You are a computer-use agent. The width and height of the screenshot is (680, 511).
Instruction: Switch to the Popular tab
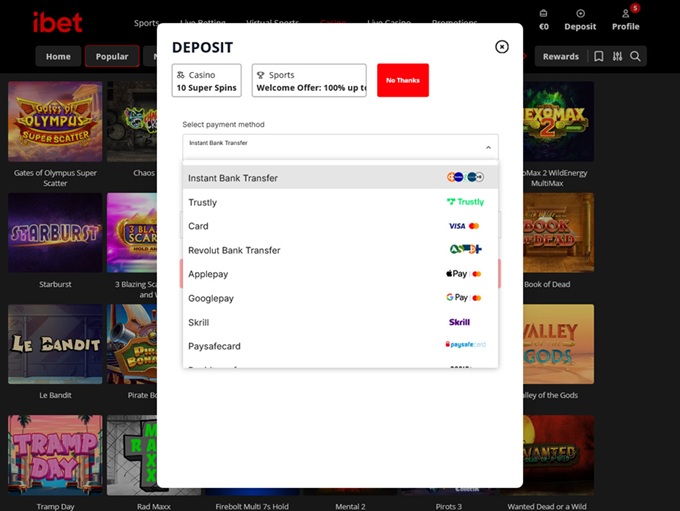pyautogui.click(x=112, y=56)
